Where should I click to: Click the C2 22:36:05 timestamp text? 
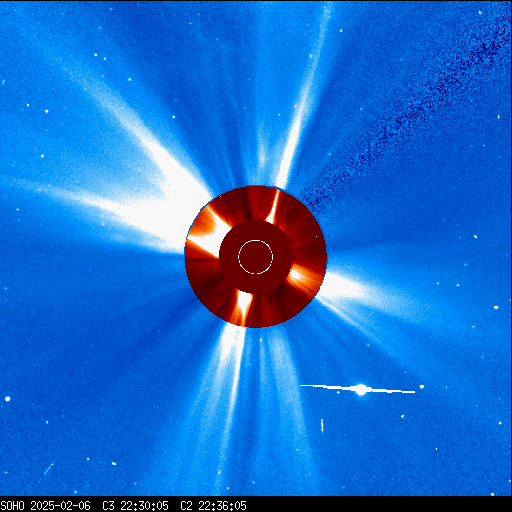pos(213,506)
